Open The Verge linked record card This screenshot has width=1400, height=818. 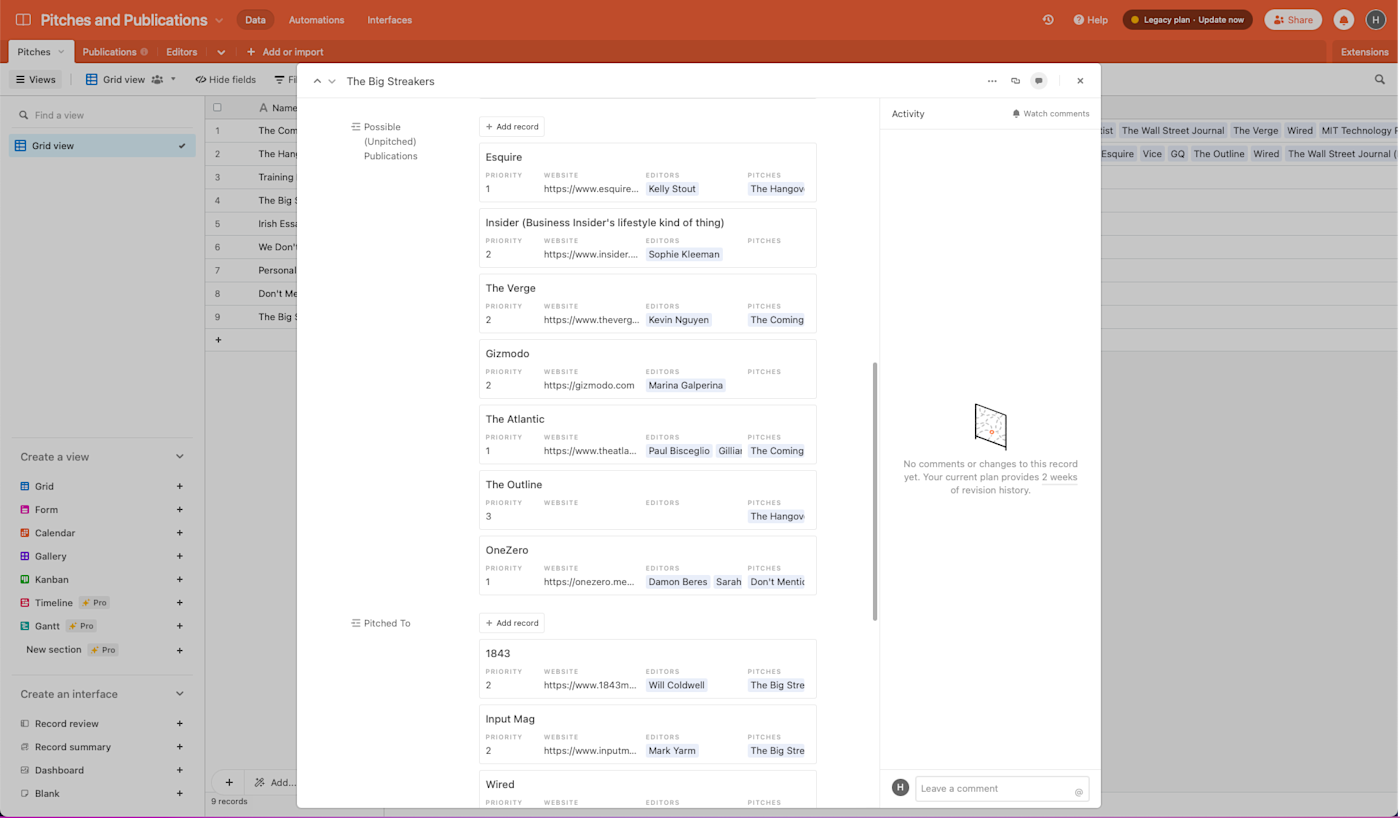tap(648, 304)
